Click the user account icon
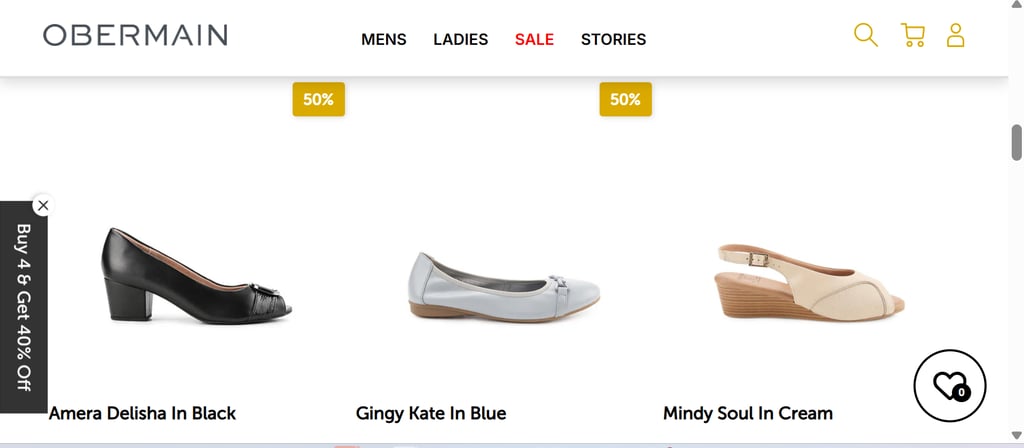 click(955, 36)
